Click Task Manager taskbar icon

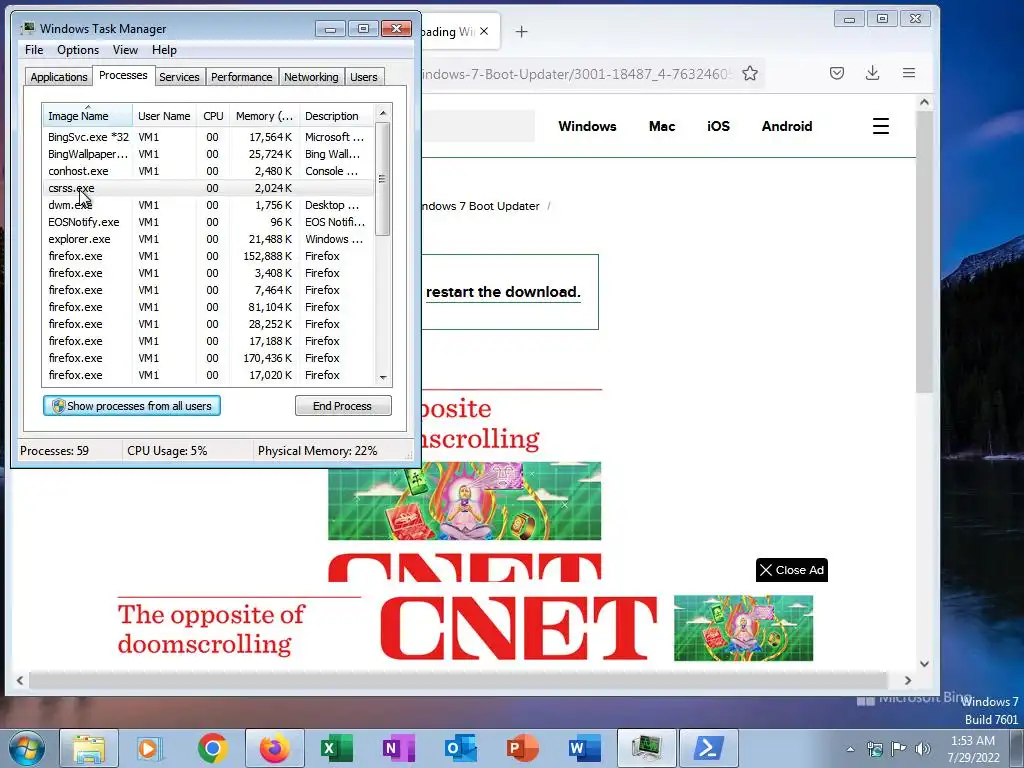click(x=646, y=748)
